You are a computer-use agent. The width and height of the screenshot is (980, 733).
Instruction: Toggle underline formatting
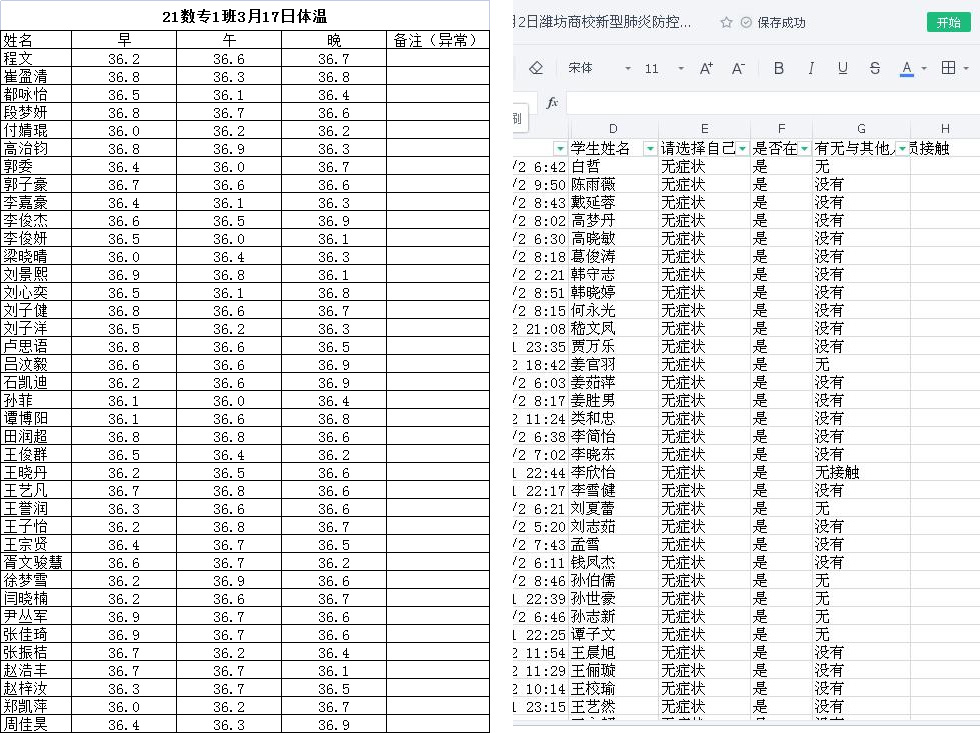pyautogui.click(x=842, y=68)
